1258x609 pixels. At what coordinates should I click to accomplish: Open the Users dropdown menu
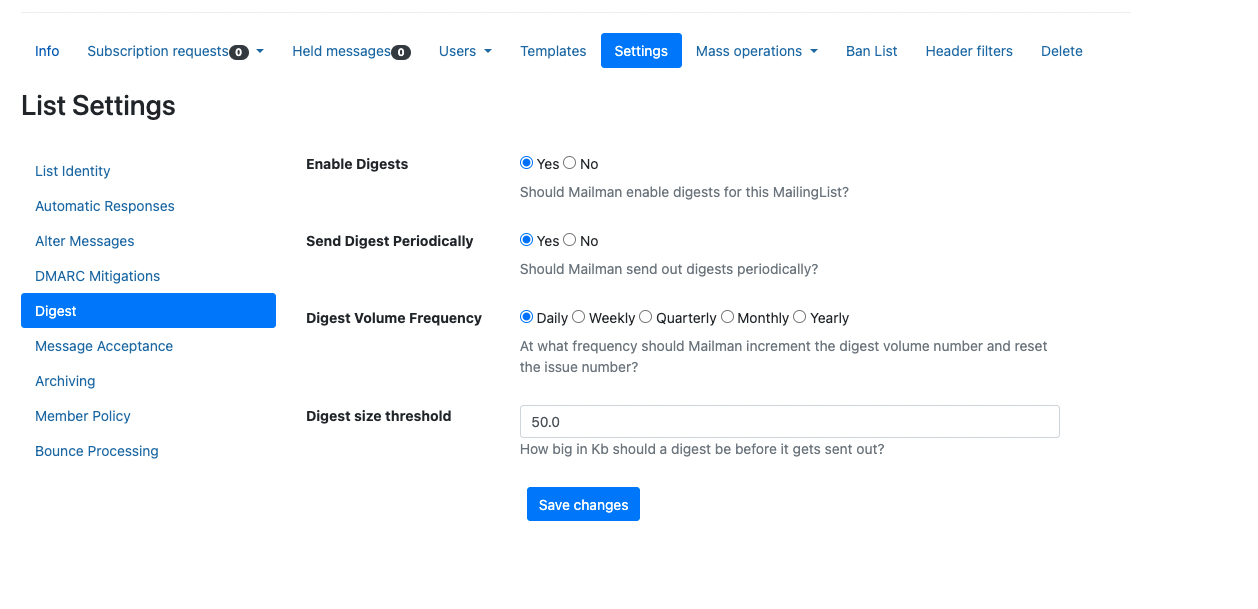point(465,51)
